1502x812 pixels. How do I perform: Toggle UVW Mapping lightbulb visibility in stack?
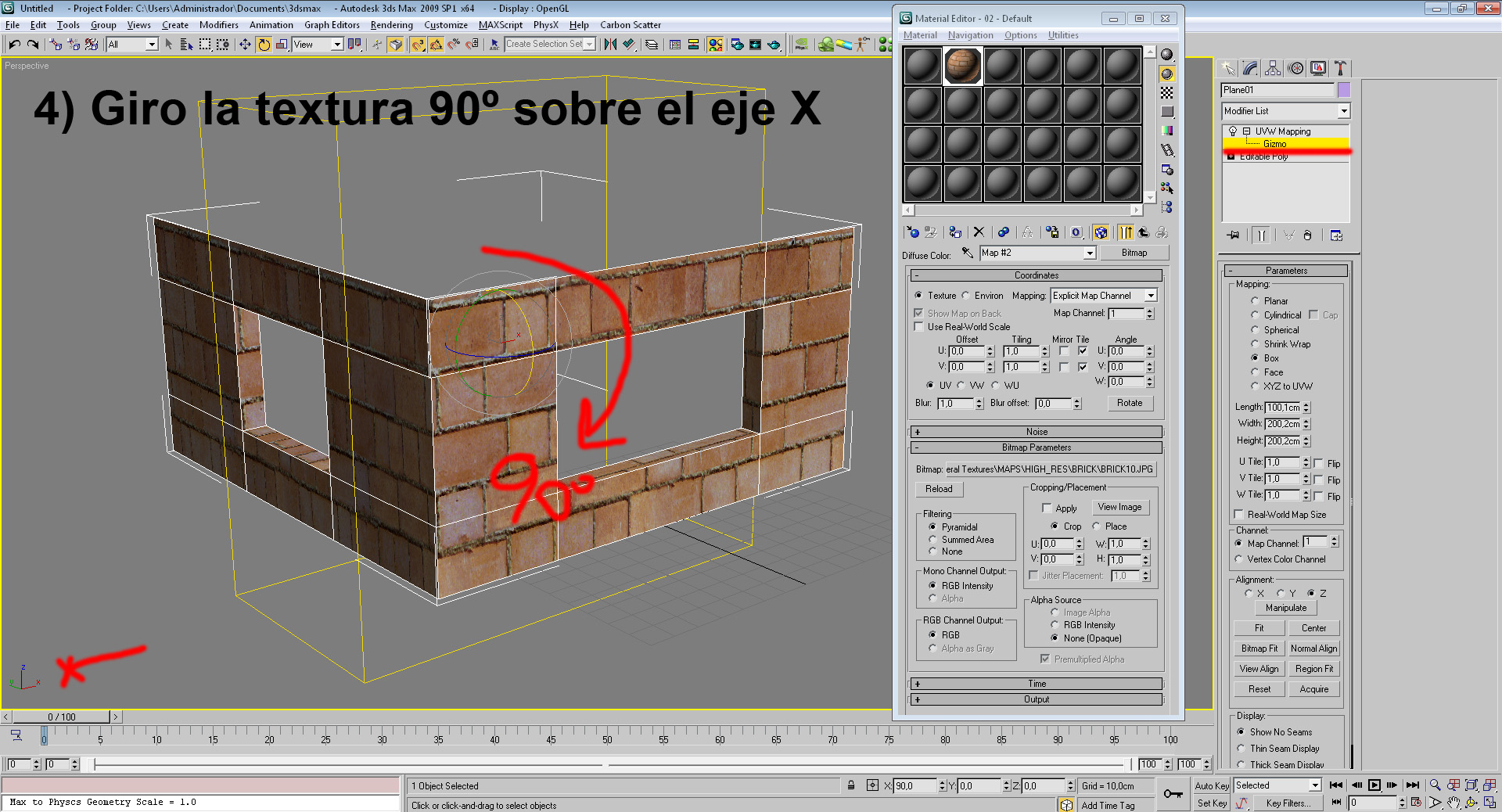1233,131
